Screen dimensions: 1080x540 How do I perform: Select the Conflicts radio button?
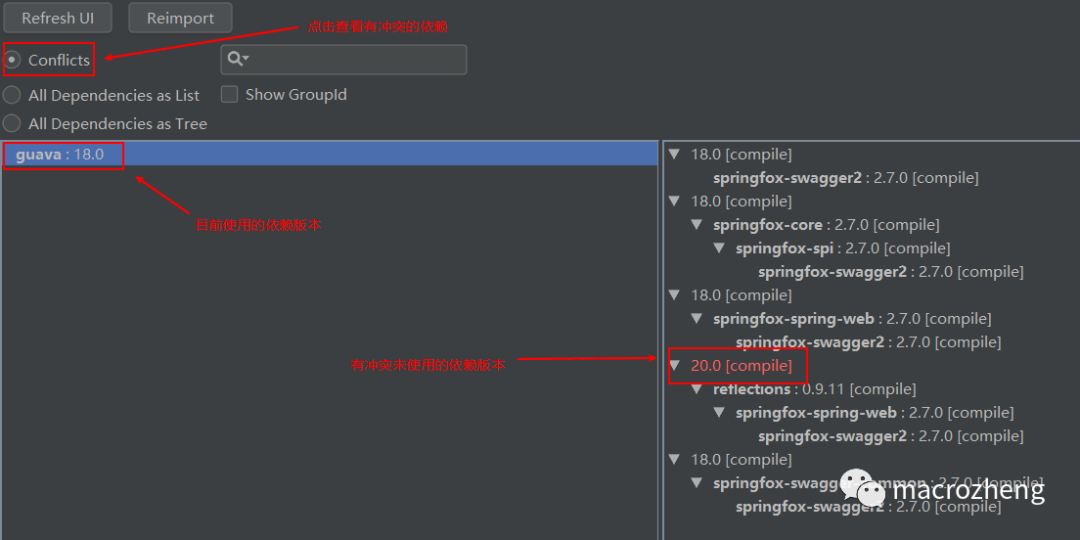click(x=12, y=60)
